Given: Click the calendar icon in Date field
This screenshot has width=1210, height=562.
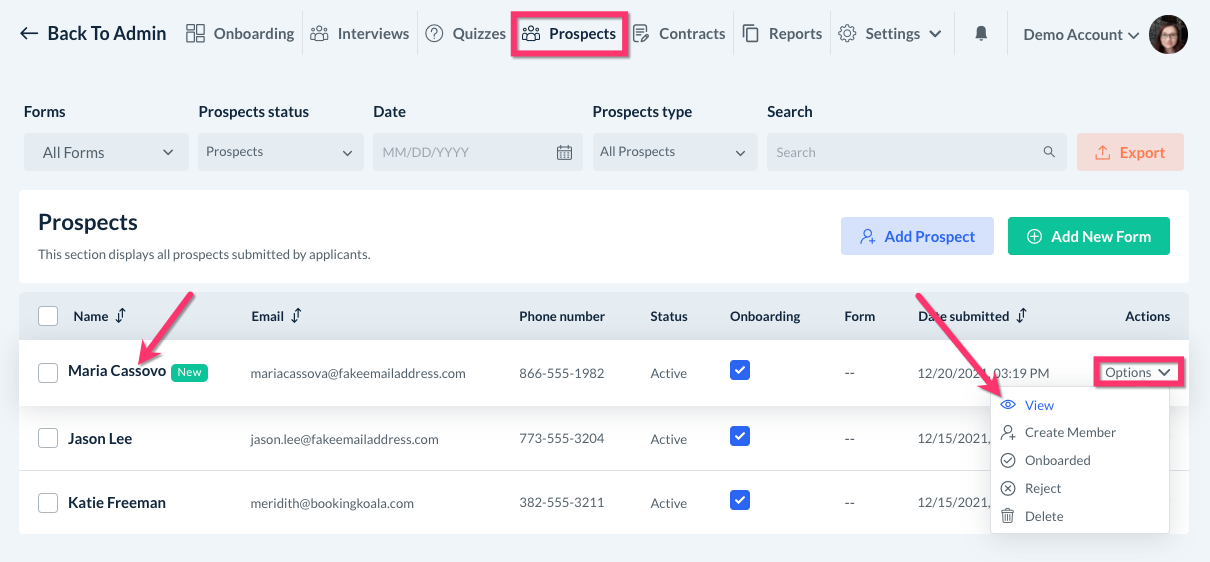Looking at the screenshot, I should (564, 153).
